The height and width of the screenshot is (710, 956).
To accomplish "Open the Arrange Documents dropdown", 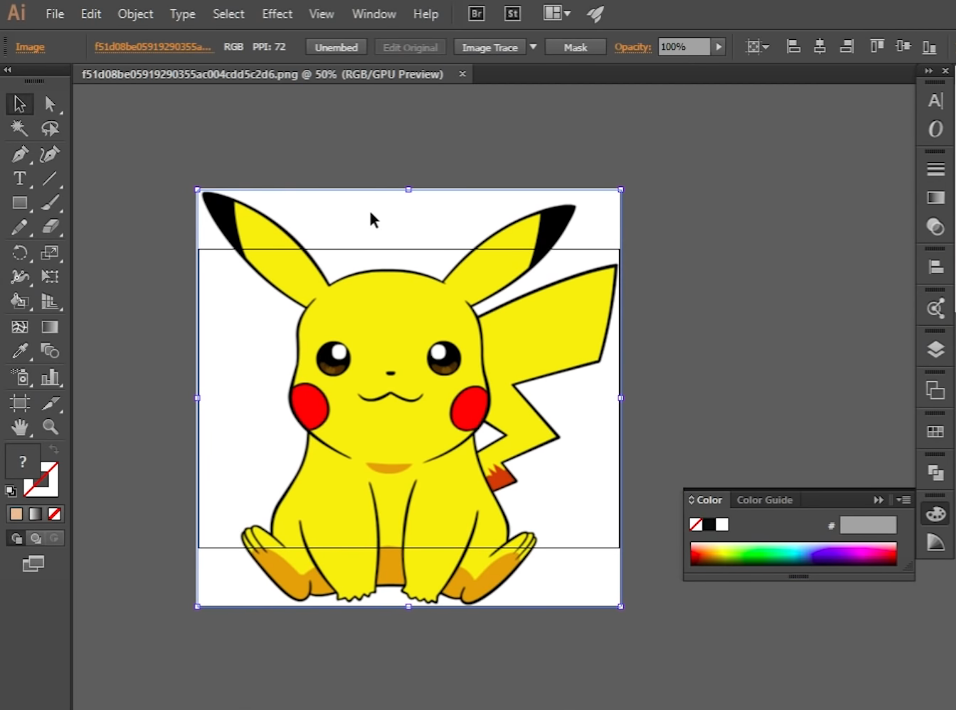I will [557, 13].
